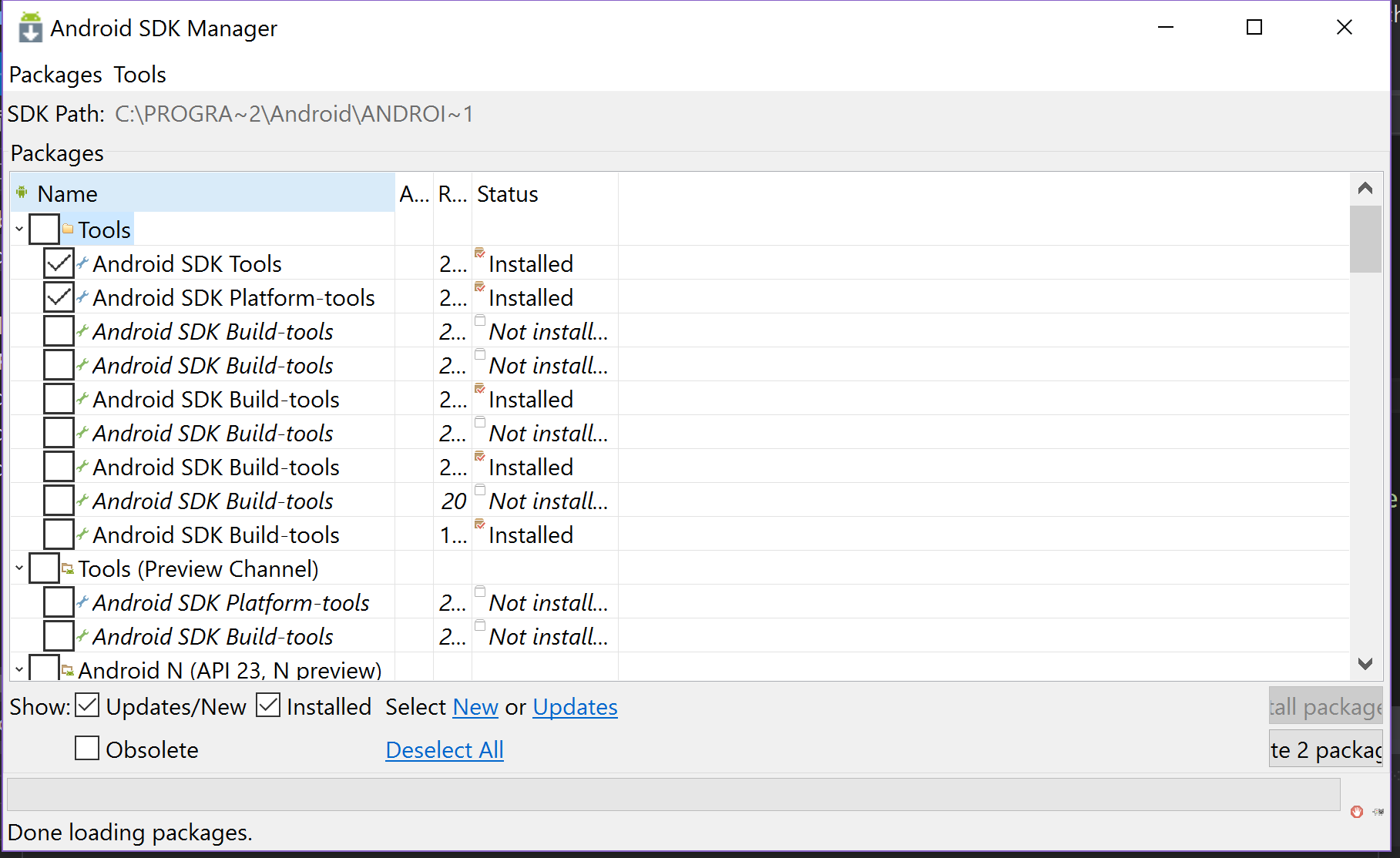The image size is (1400, 858).
Task: Select the Android N (API 23, N preview) row
Action: 230,670
